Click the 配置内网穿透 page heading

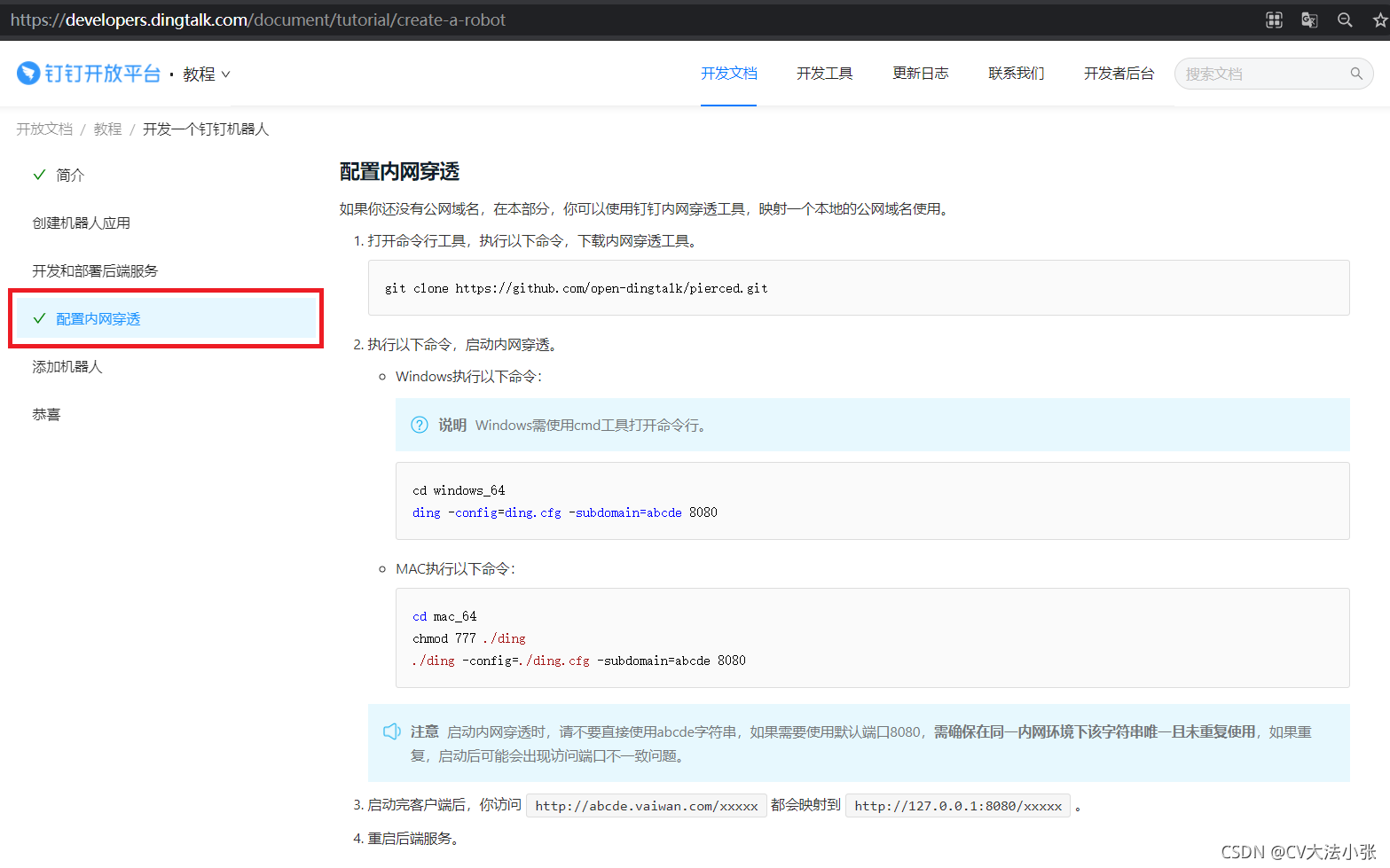[x=399, y=172]
